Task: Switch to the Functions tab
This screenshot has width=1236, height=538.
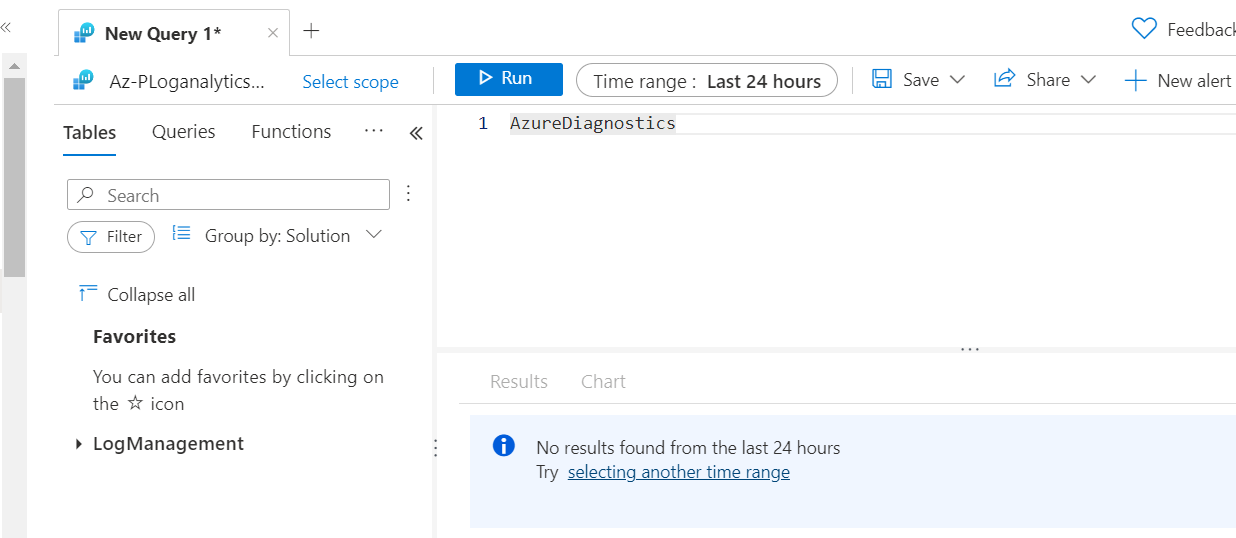Action: coord(291,132)
